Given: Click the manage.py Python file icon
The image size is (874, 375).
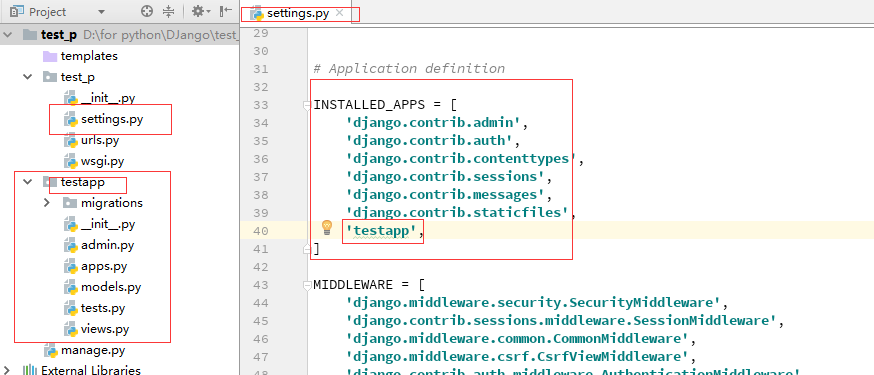Looking at the screenshot, I should 51,351.
